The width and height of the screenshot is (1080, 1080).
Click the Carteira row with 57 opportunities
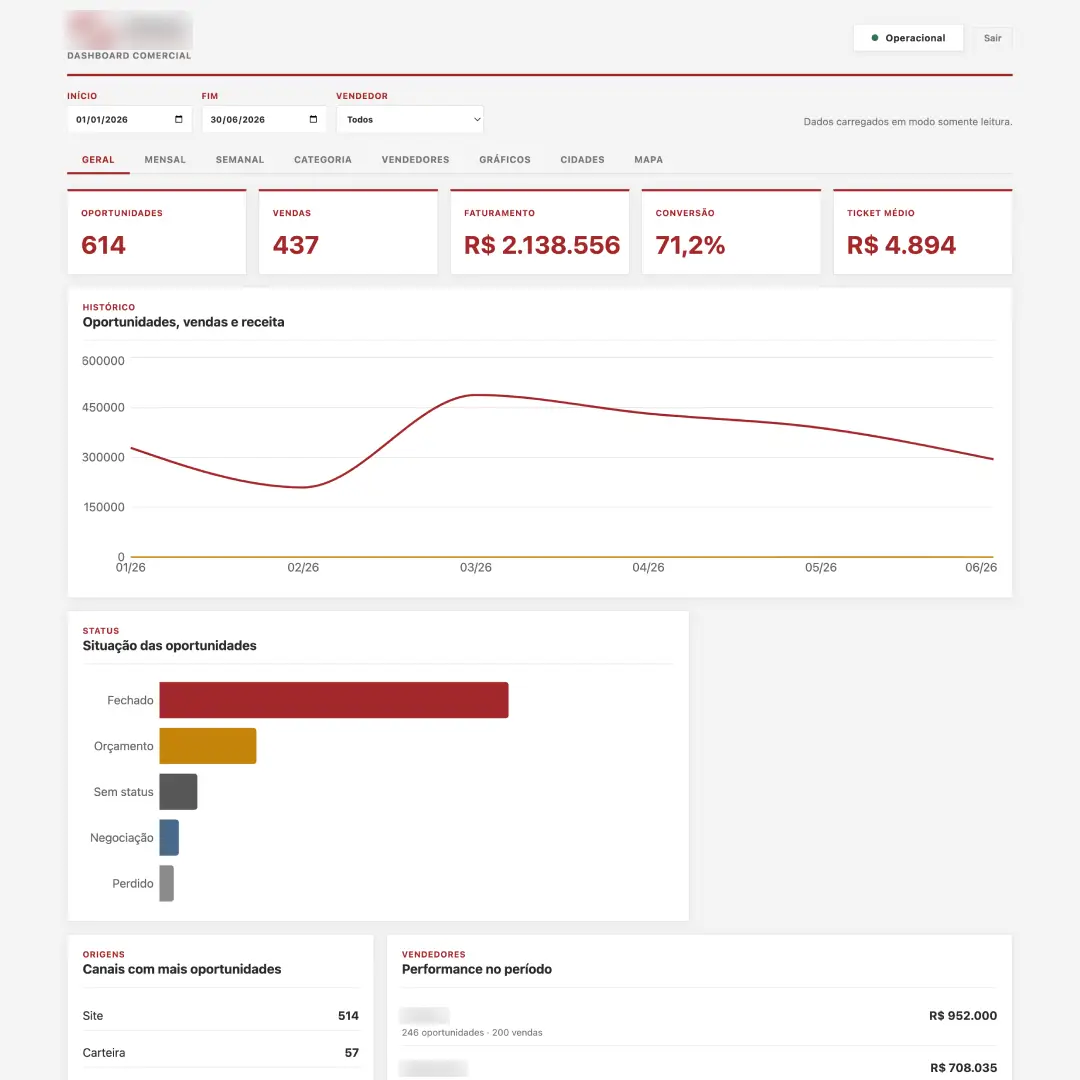tap(220, 1052)
